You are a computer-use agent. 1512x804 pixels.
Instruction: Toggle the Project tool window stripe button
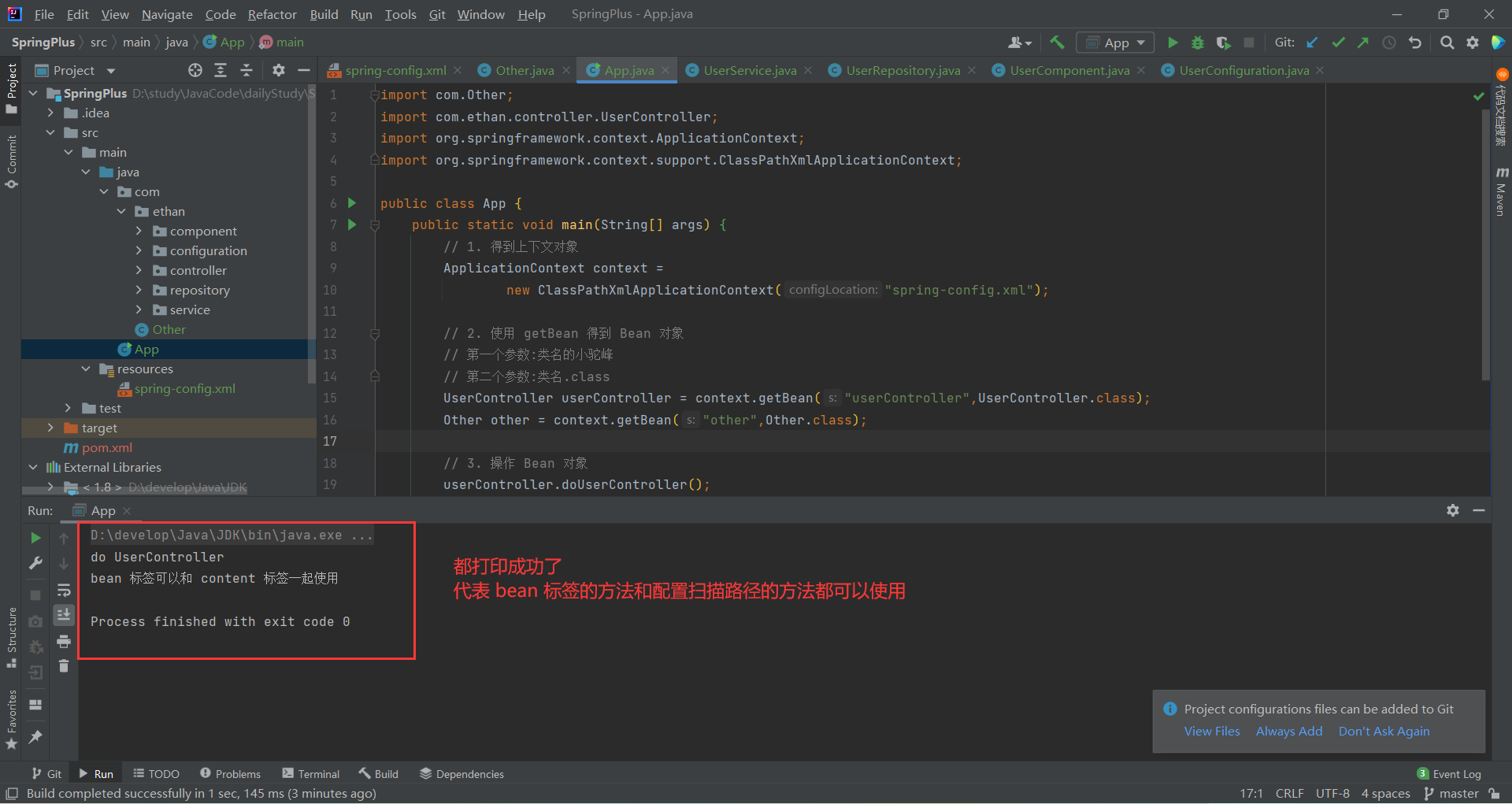[x=11, y=88]
